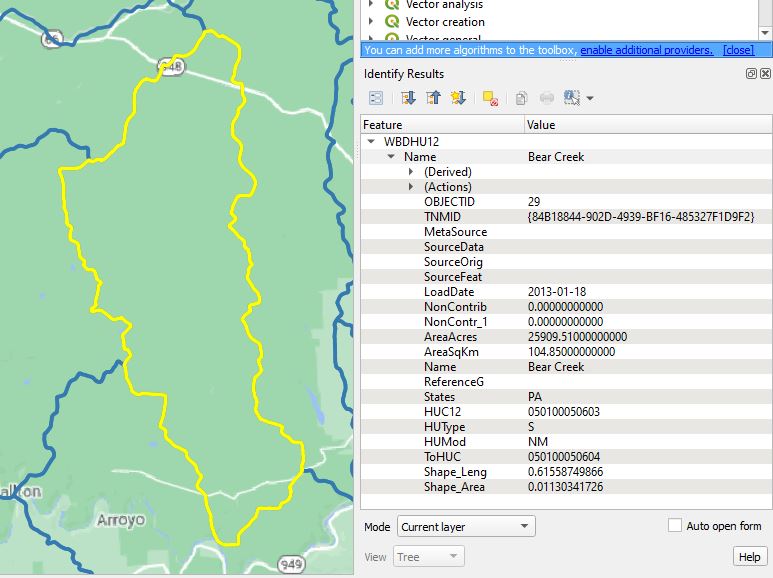Select Shape_Area value 0.01130341726

click(x=565, y=487)
